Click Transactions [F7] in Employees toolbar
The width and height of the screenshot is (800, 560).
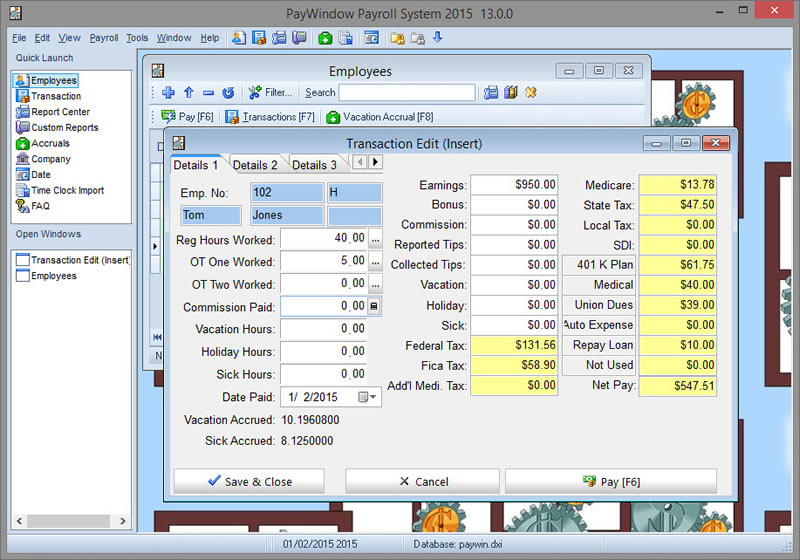[x=270, y=117]
